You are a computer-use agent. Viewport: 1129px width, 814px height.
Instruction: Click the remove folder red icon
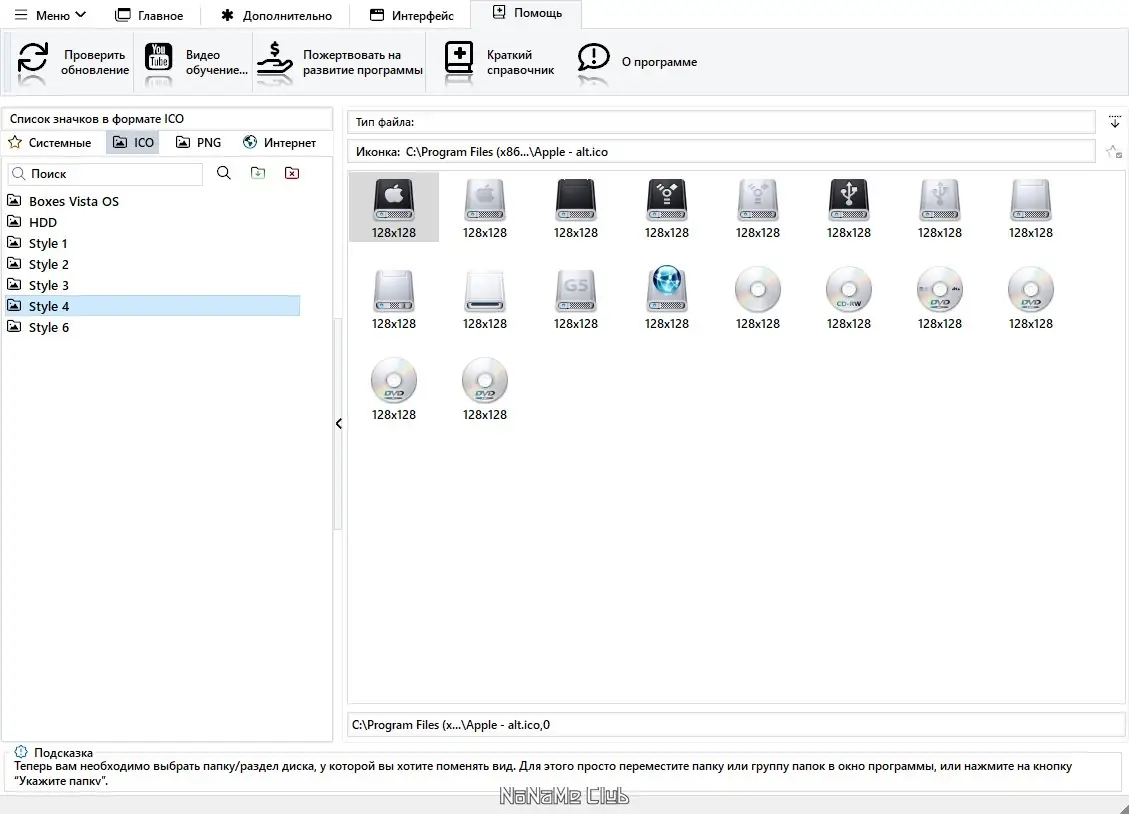pyautogui.click(x=292, y=173)
